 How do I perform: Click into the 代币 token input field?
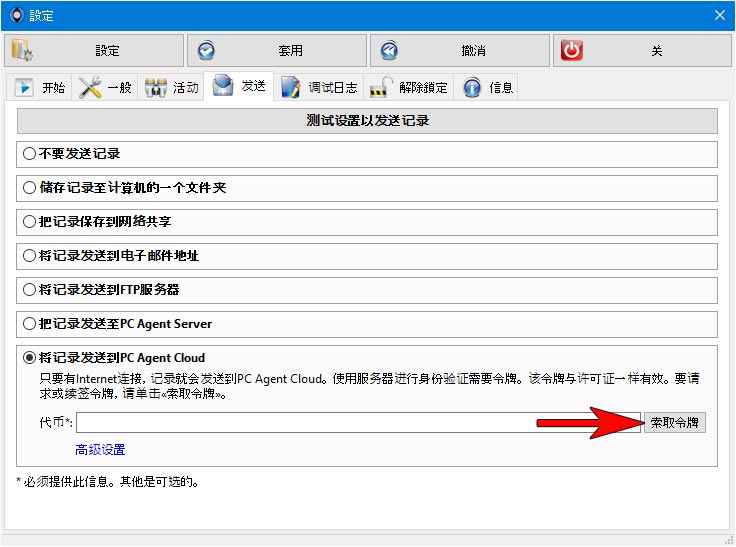click(x=359, y=423)
